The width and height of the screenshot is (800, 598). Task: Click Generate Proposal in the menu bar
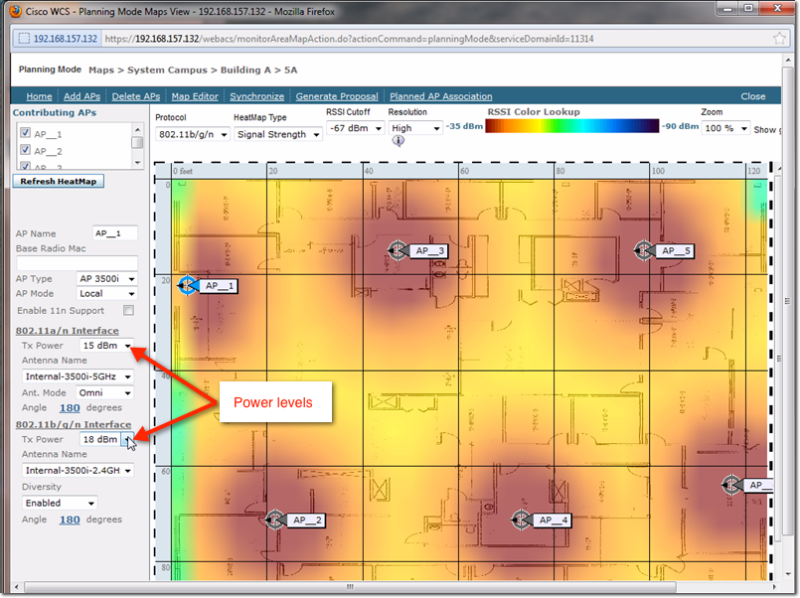337,96
